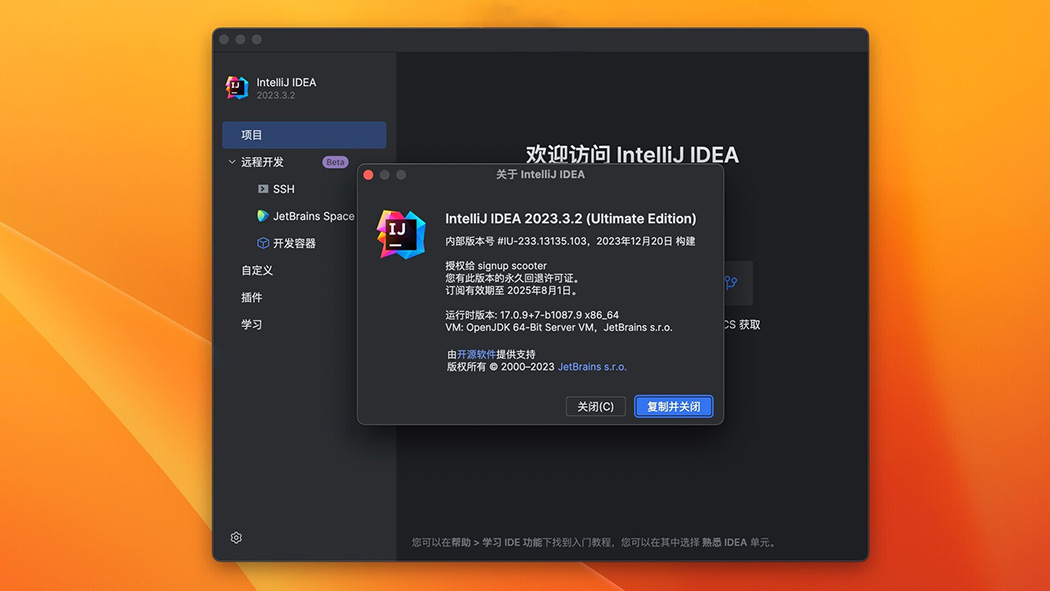Click the Beta badge next to 远程开发
1050x591 pixels.
[x=335, y=162]
